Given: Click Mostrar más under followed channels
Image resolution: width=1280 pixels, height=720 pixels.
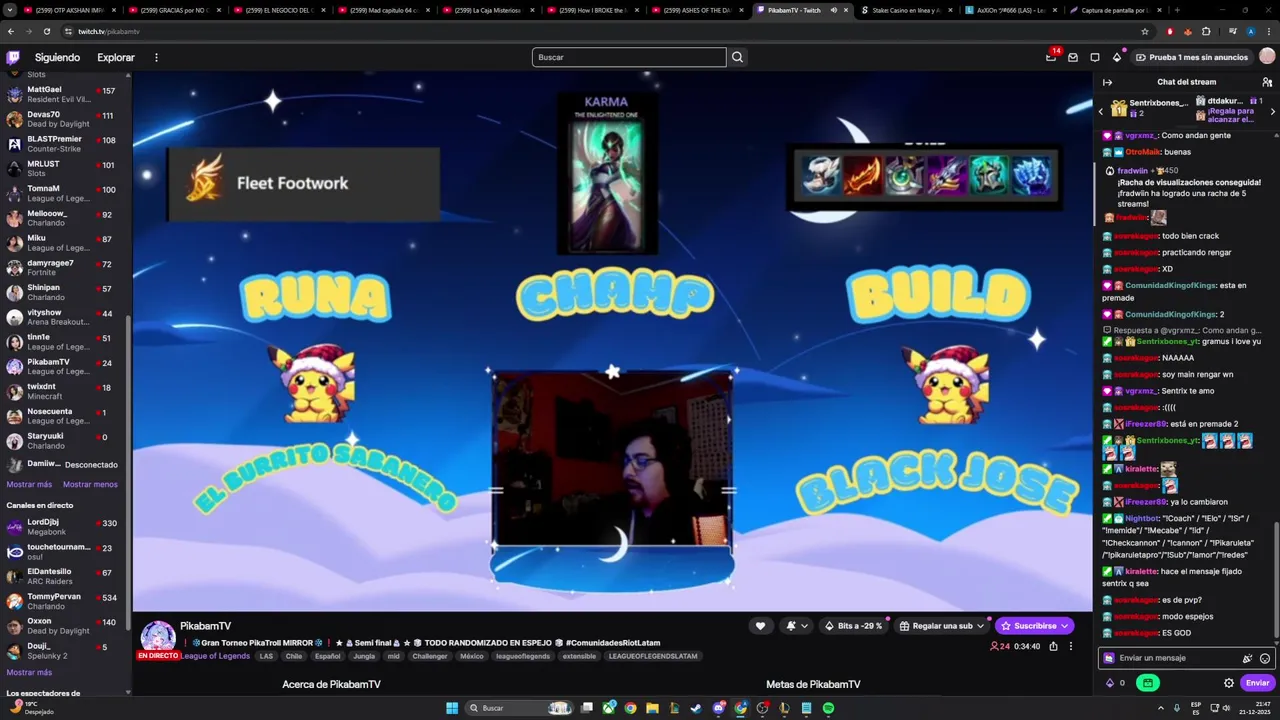Looking at the screenshot, I should (x=29, y=484).
